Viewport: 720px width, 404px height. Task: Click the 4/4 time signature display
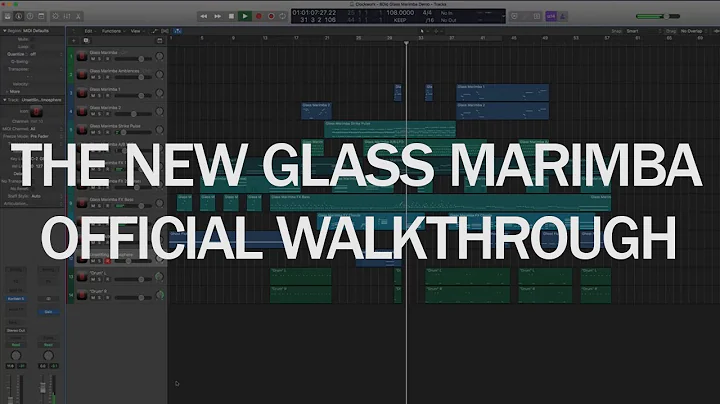coord(427,13)
